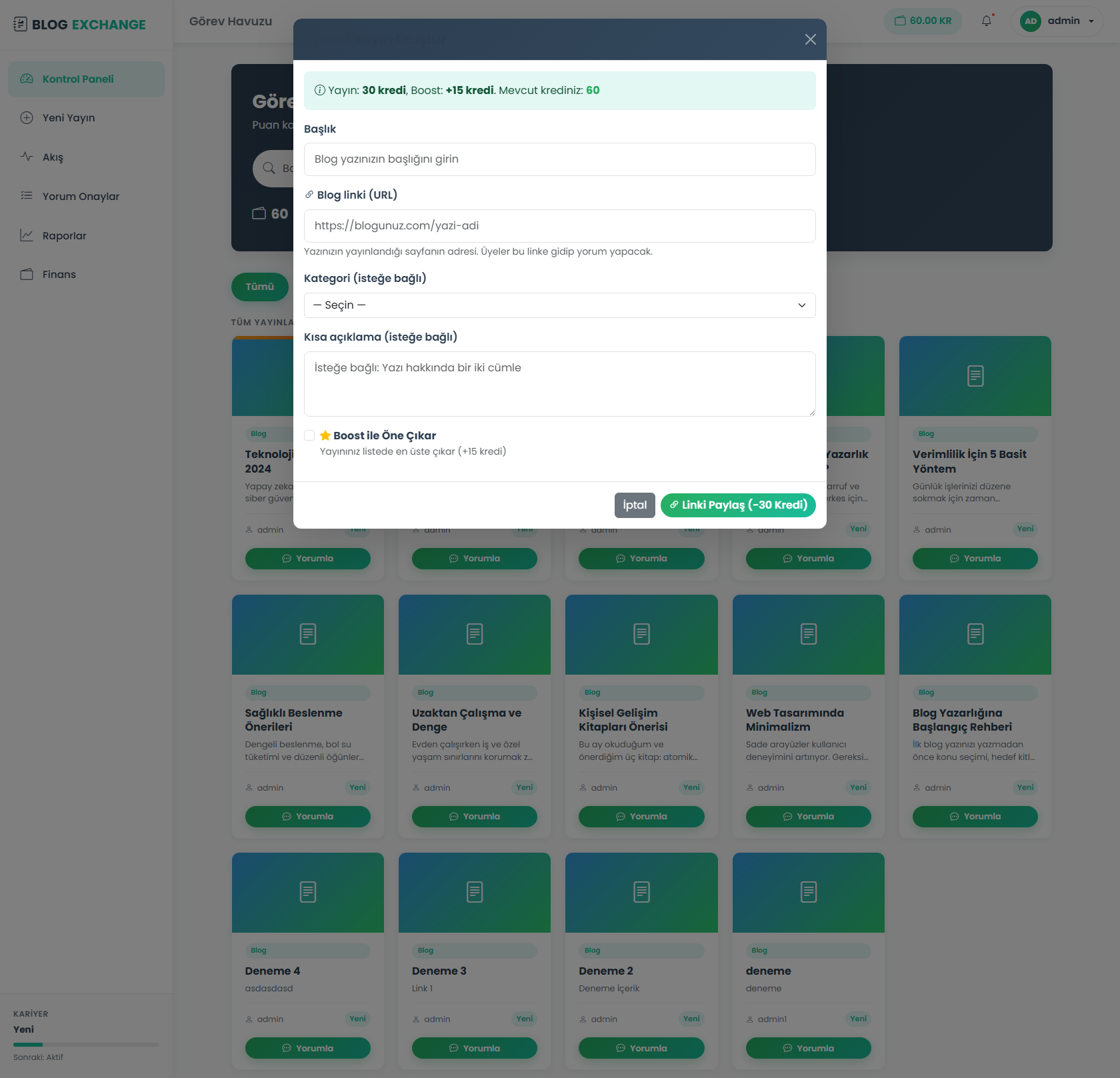Click the Blog Exchange logo icon
The width and height of the screenshot is (1120, 1078).
click(x=20, y=25)
